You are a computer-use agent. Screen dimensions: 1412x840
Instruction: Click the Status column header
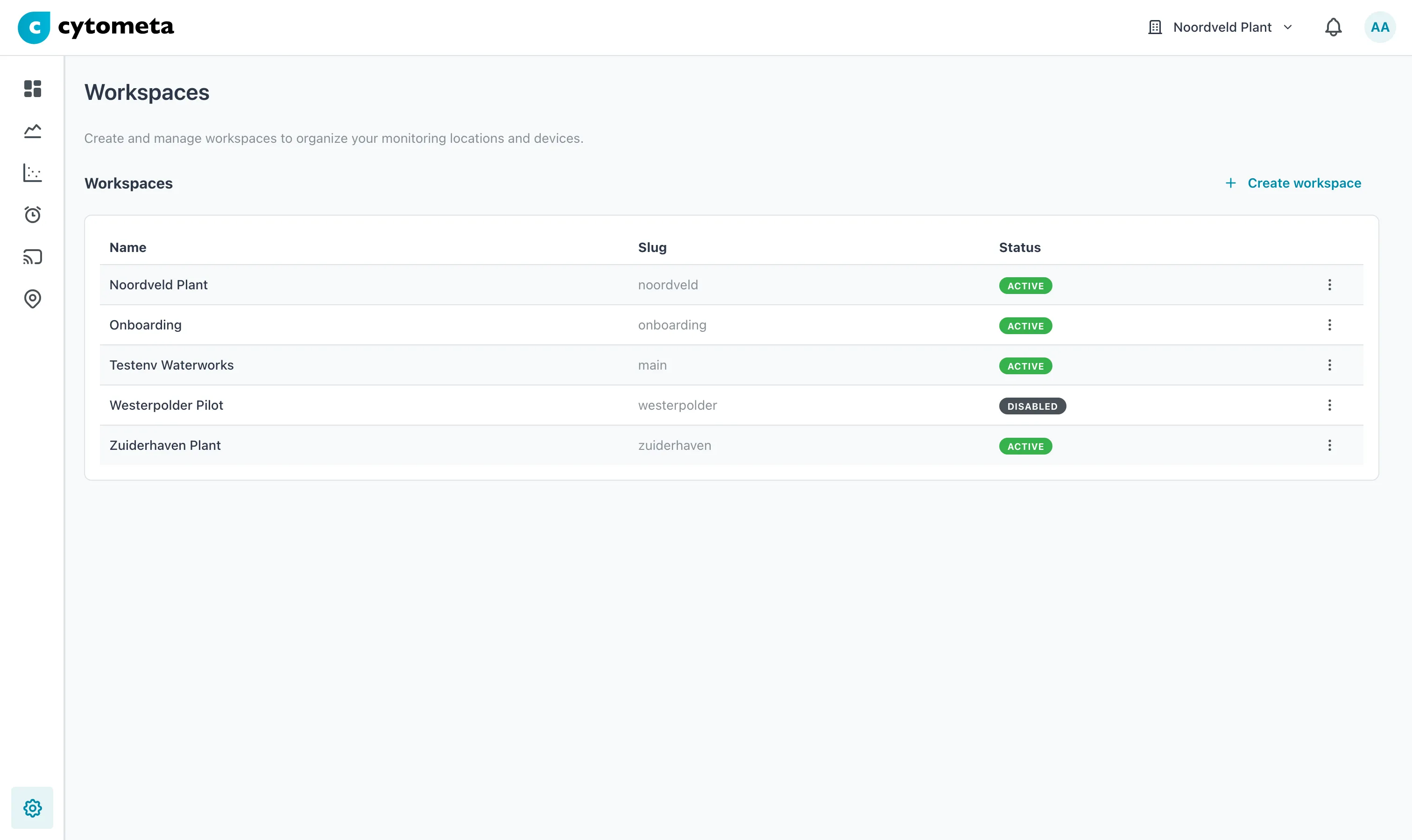coord(1019,247)
